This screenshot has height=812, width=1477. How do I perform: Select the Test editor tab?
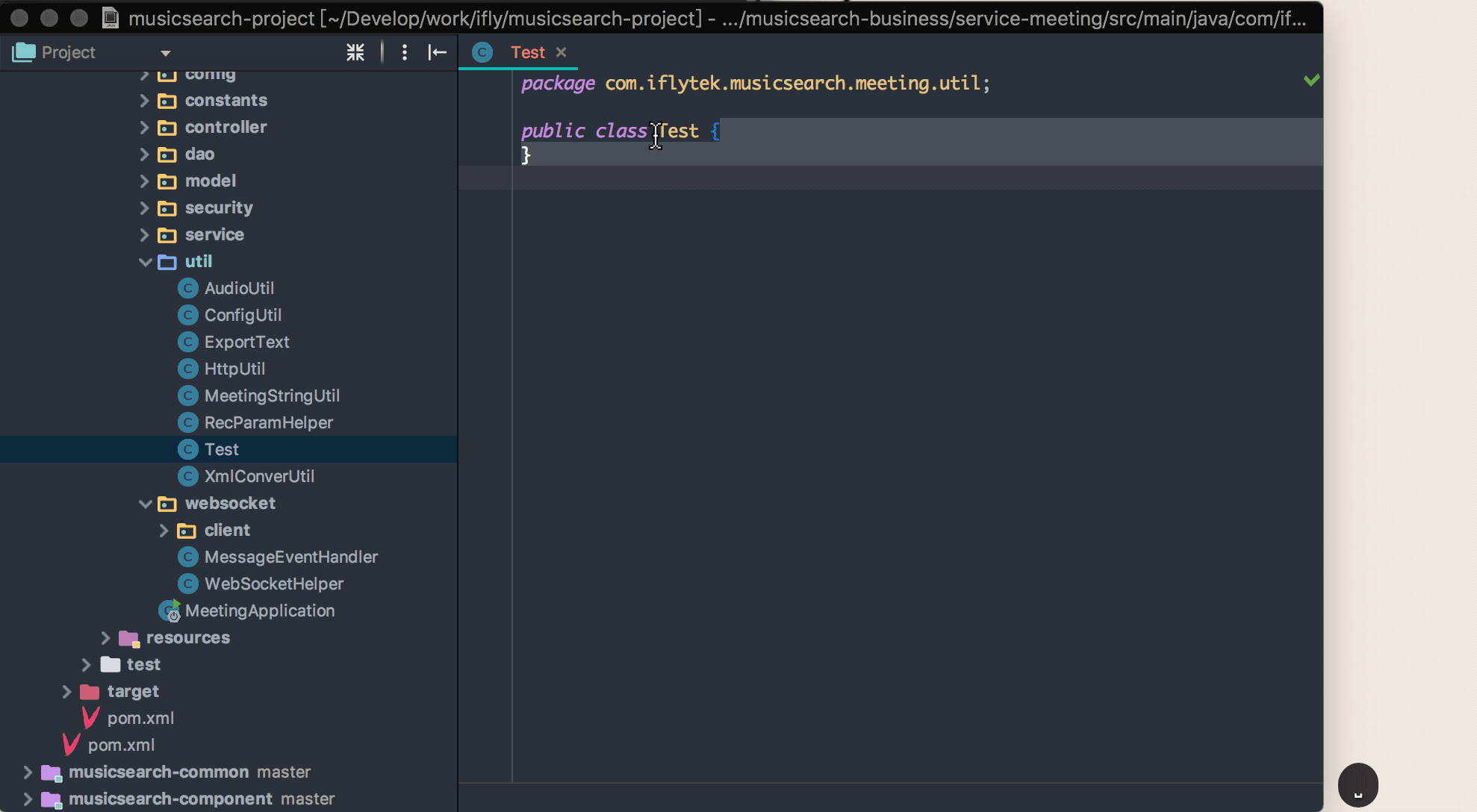527,52
